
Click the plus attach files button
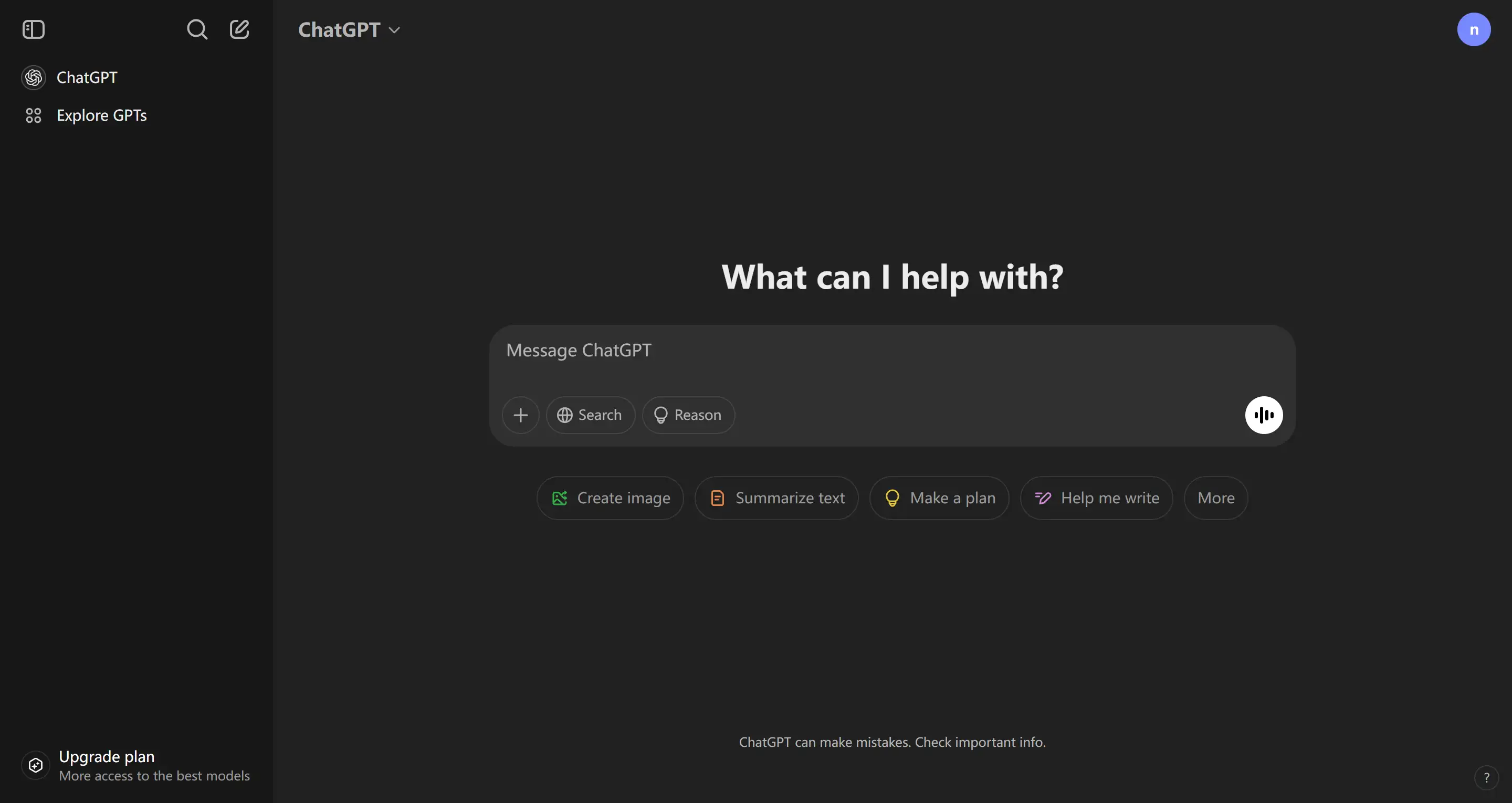click(521, 415)
